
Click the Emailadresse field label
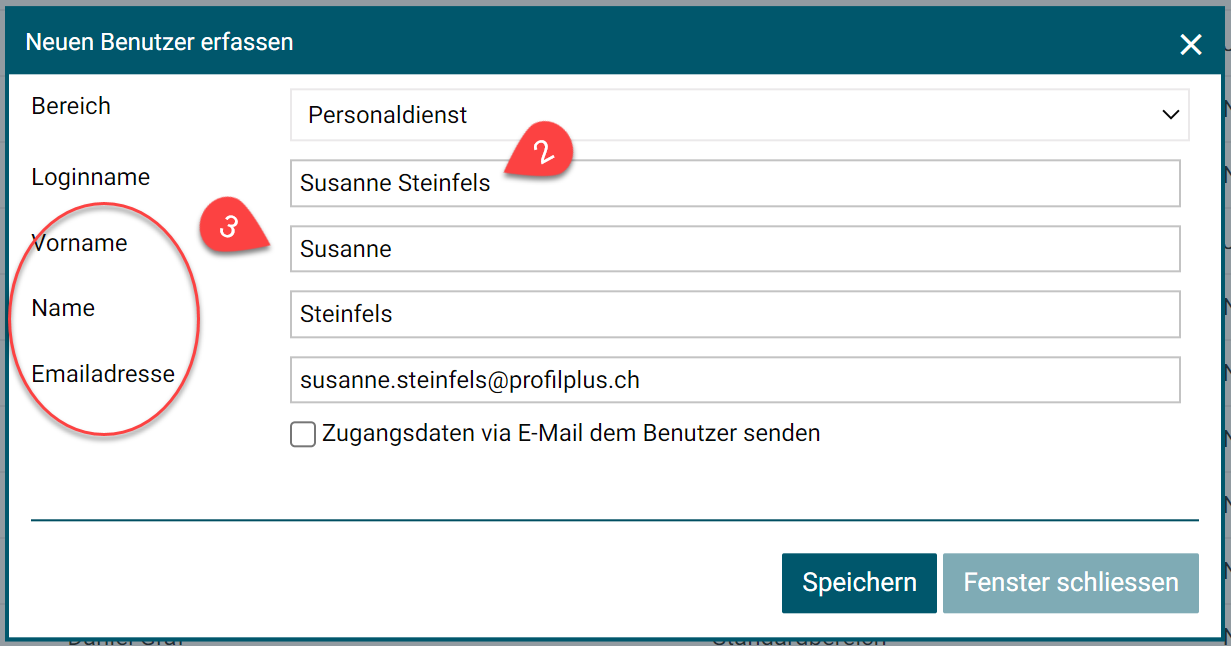click(x=103, y=374)
